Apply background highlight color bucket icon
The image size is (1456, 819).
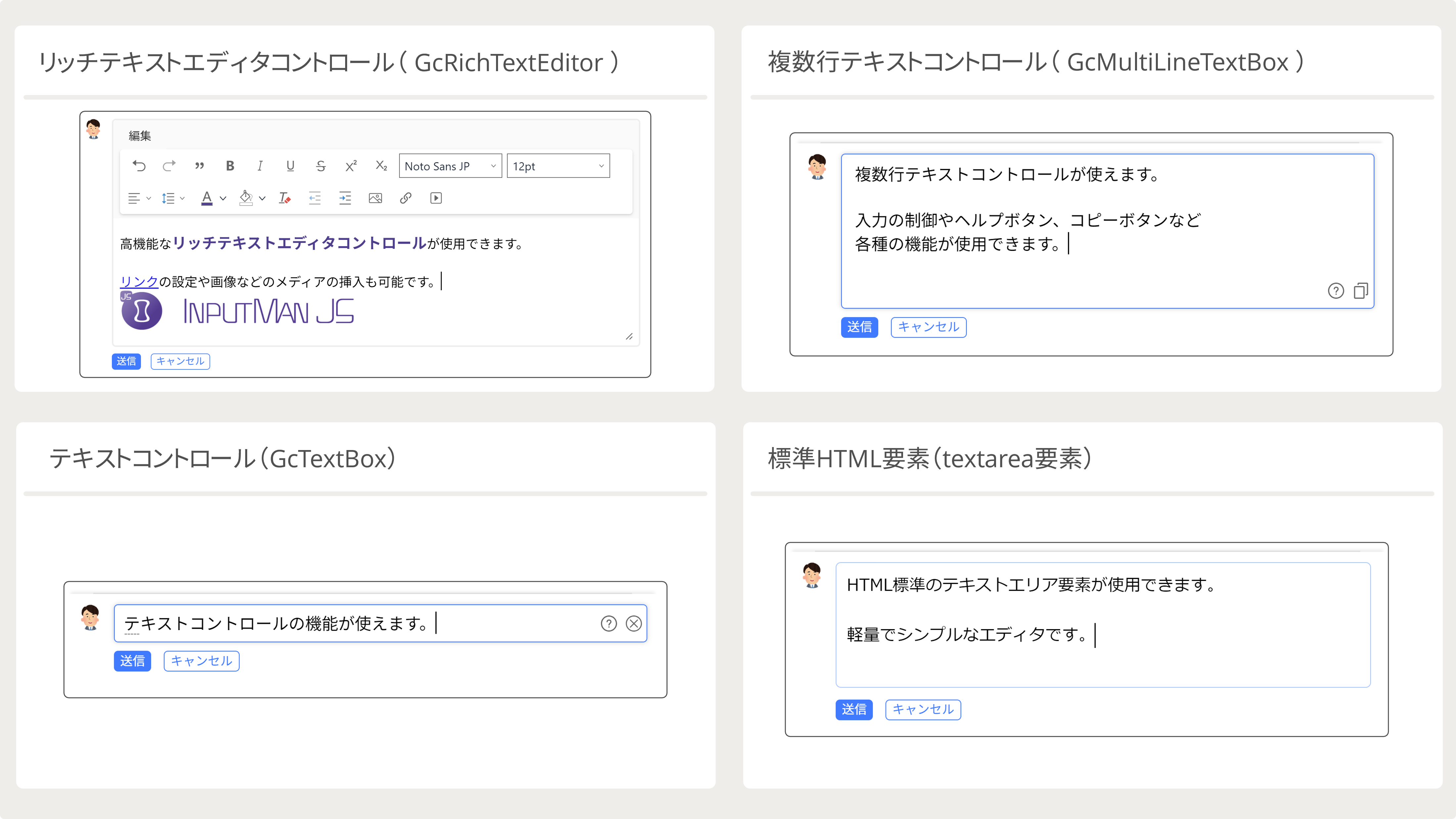(x=246, y=198)
